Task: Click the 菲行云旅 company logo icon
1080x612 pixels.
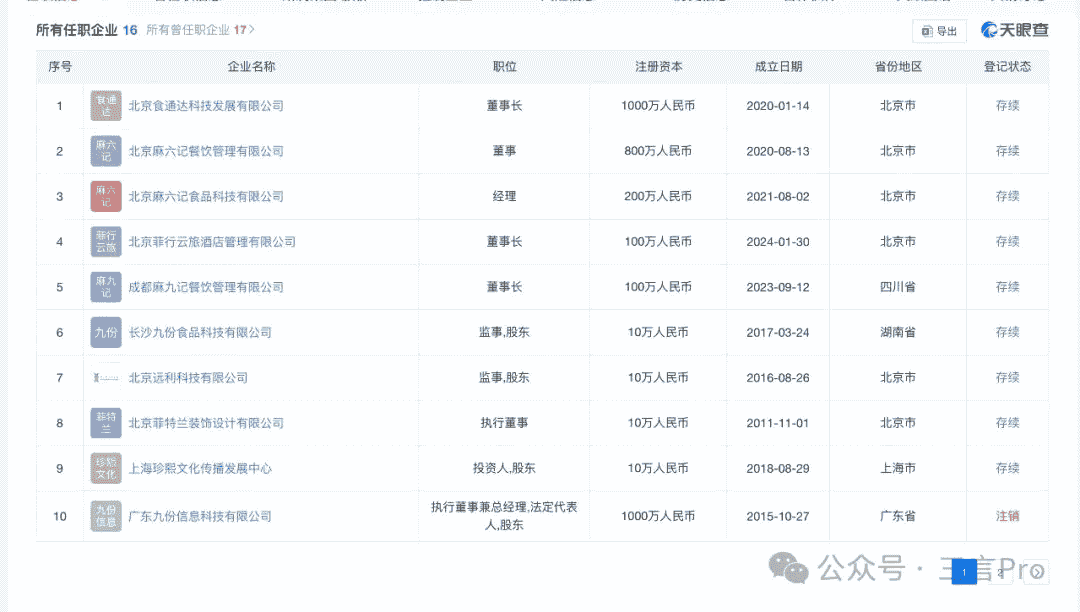Action: [106, 242]
